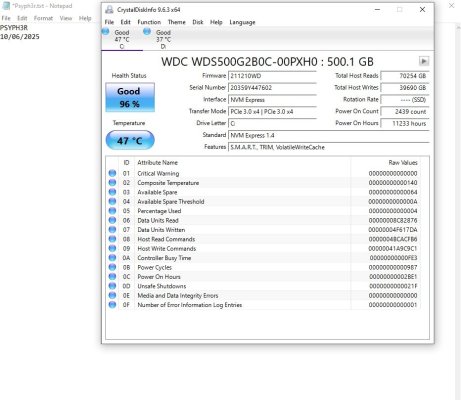Open Notepad File menu

6,18
